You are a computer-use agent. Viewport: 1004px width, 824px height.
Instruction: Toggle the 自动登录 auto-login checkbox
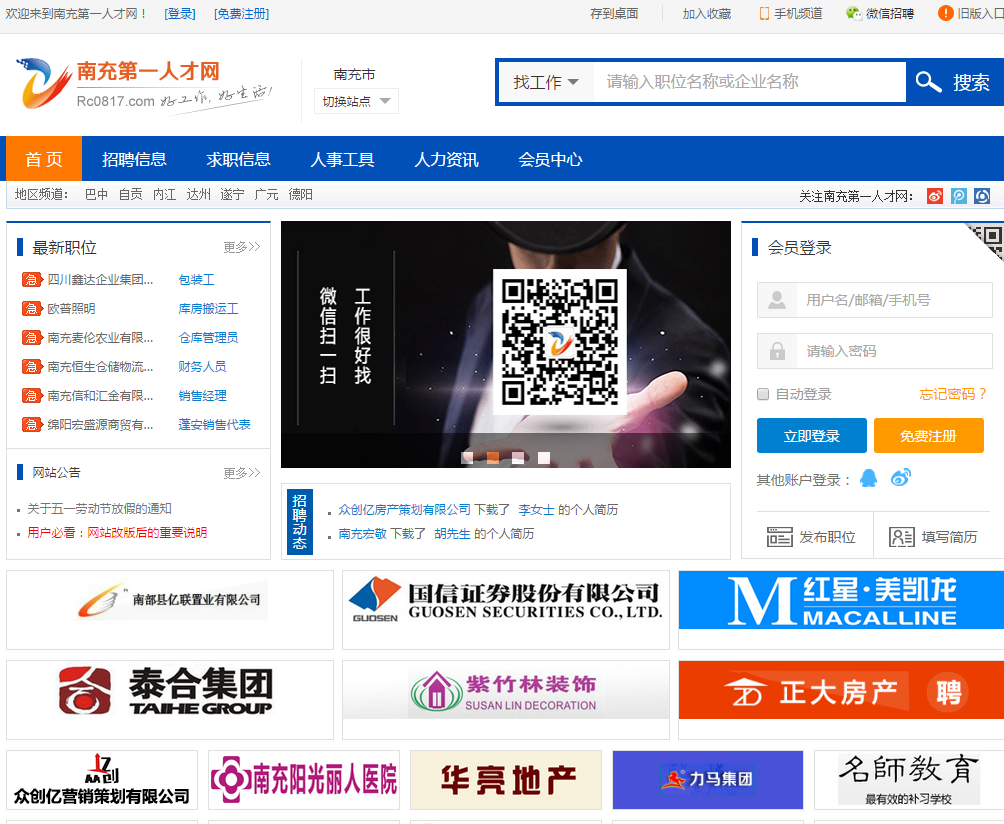coord(763,394)
